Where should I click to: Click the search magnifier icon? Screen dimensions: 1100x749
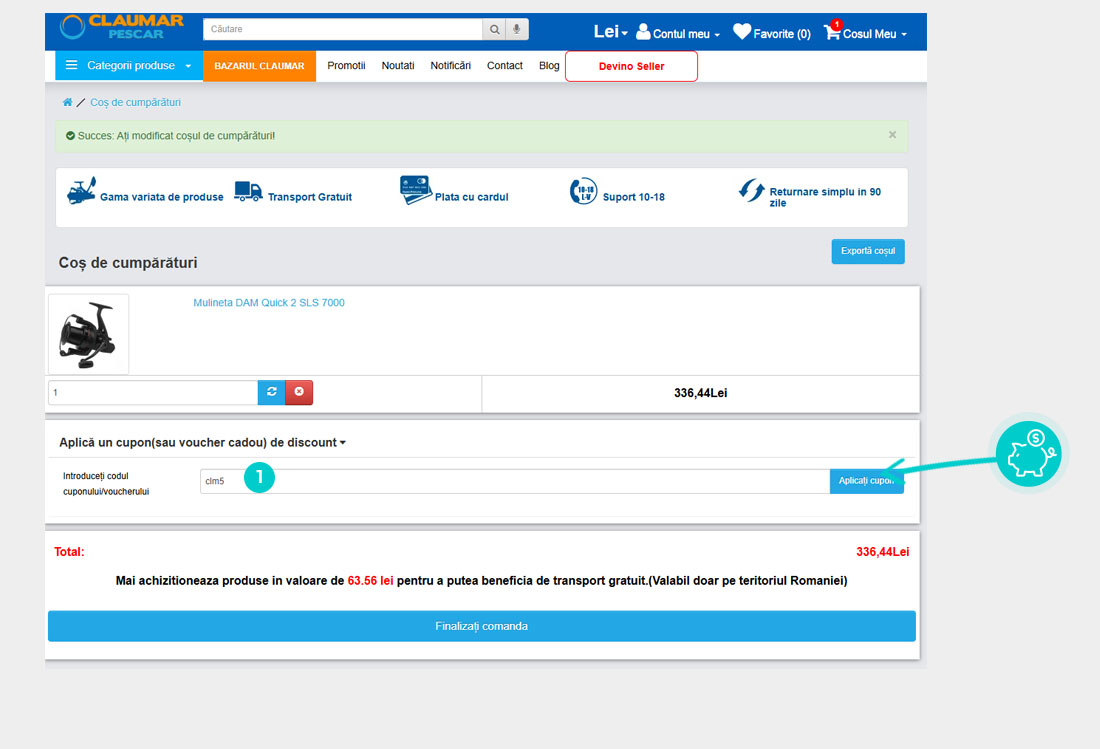pos(494,30)
